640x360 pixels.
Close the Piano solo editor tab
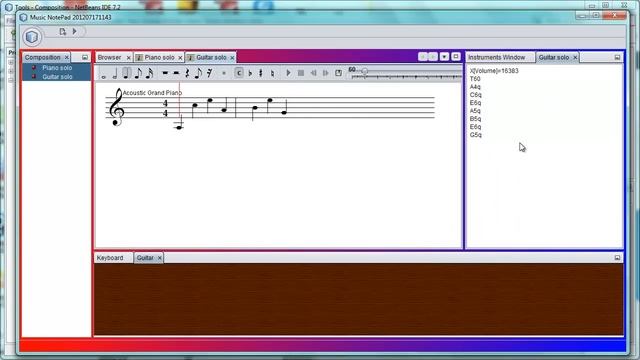point(180,58)
